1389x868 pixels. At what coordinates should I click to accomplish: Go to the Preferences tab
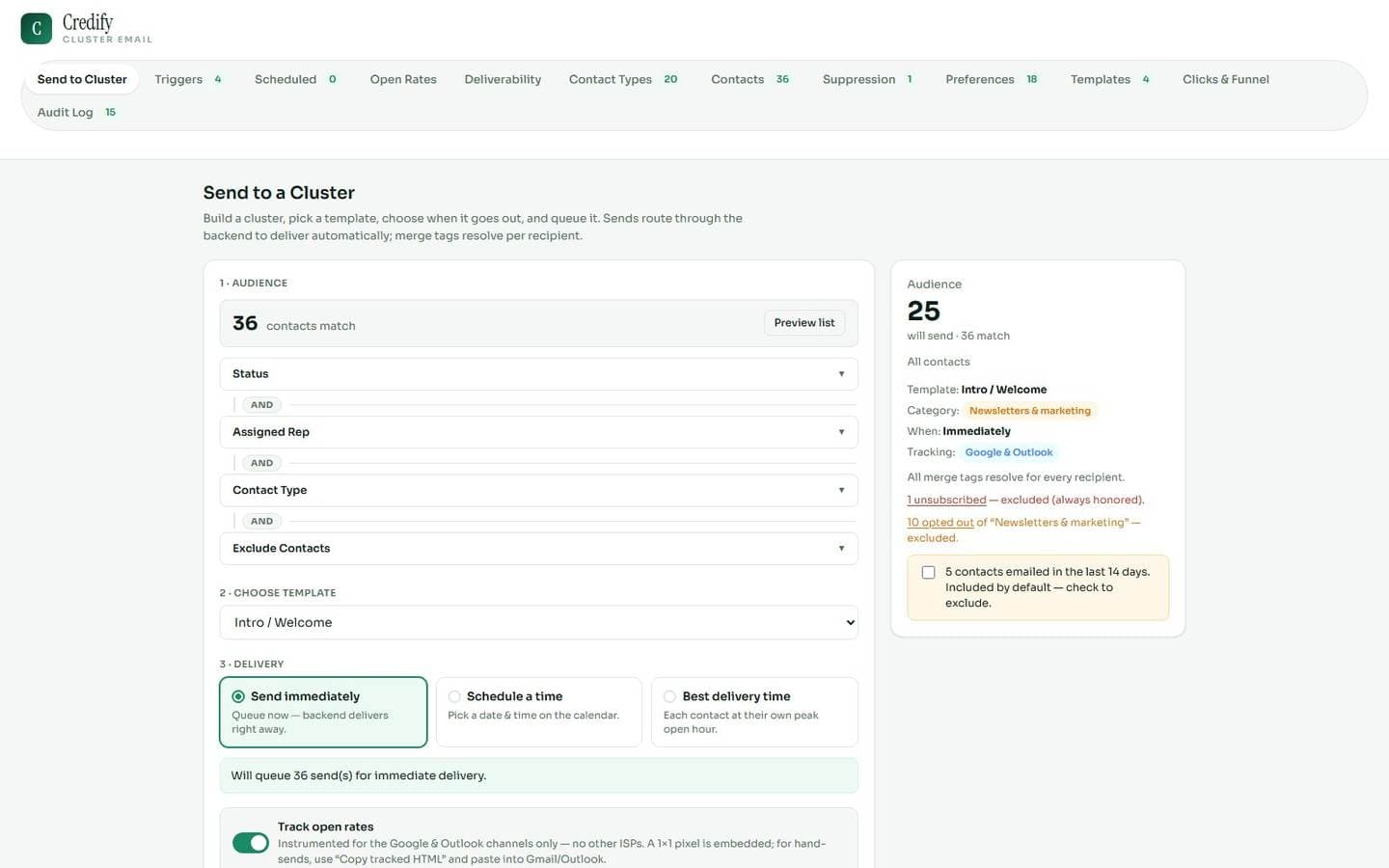click(992, 79)
